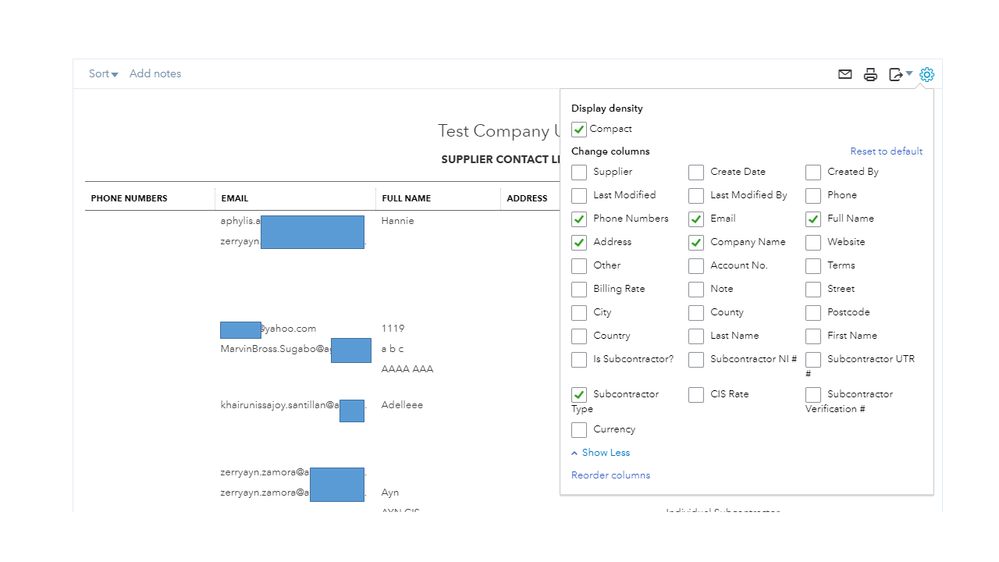
Task: Click Reset to default link
Action: pos(886,152)
